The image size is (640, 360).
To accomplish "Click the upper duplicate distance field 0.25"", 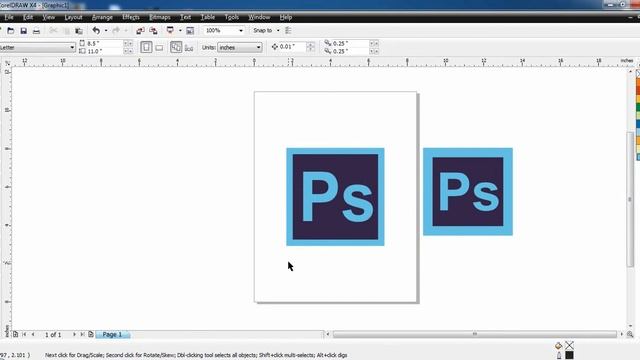I will [351, 43].
